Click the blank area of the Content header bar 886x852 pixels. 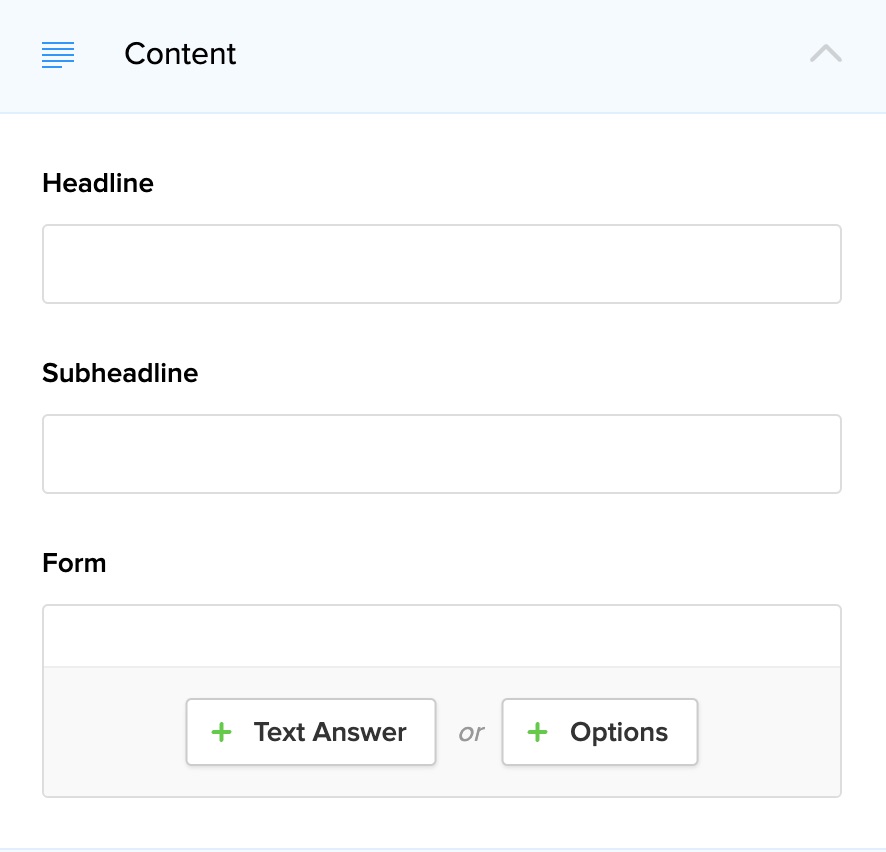pos(520,55)
